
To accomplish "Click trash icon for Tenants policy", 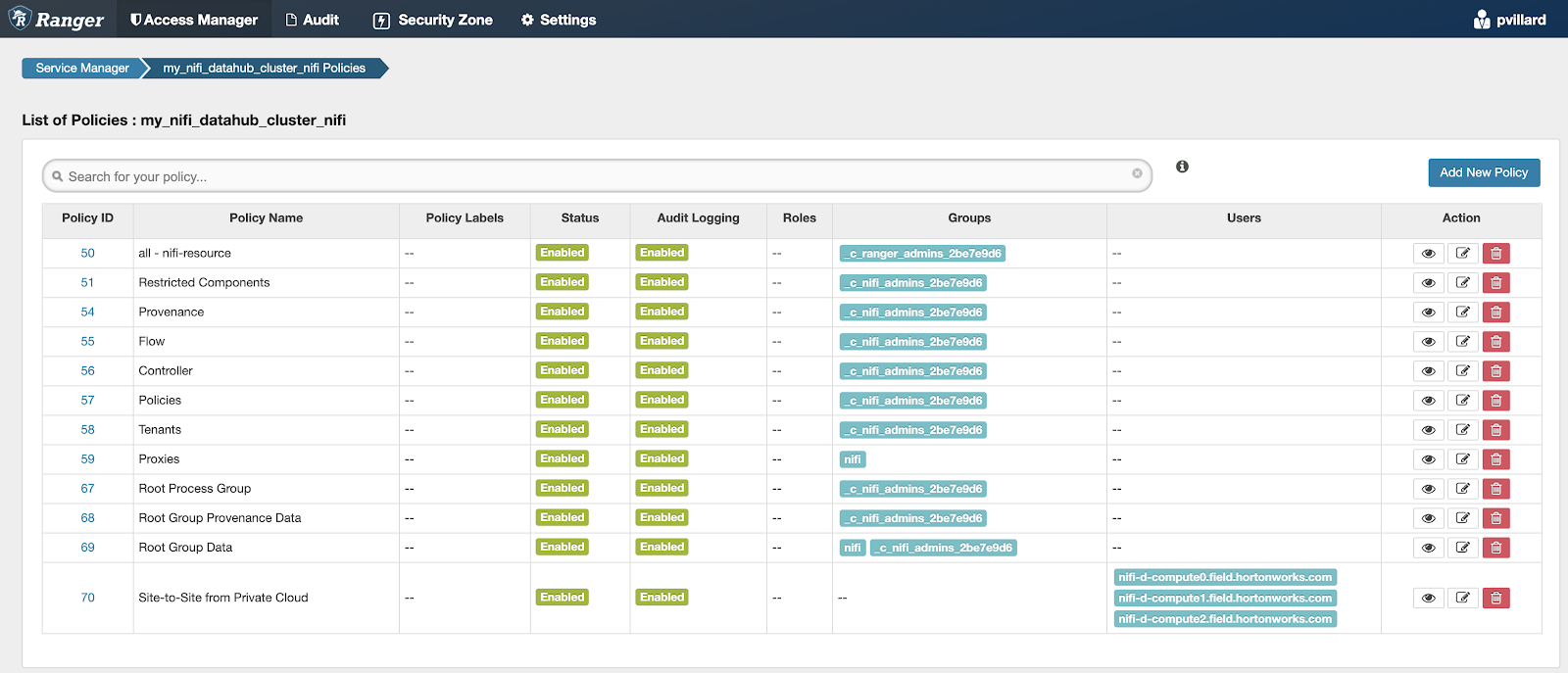I will pyautogui.click(x=1495, y=430).
